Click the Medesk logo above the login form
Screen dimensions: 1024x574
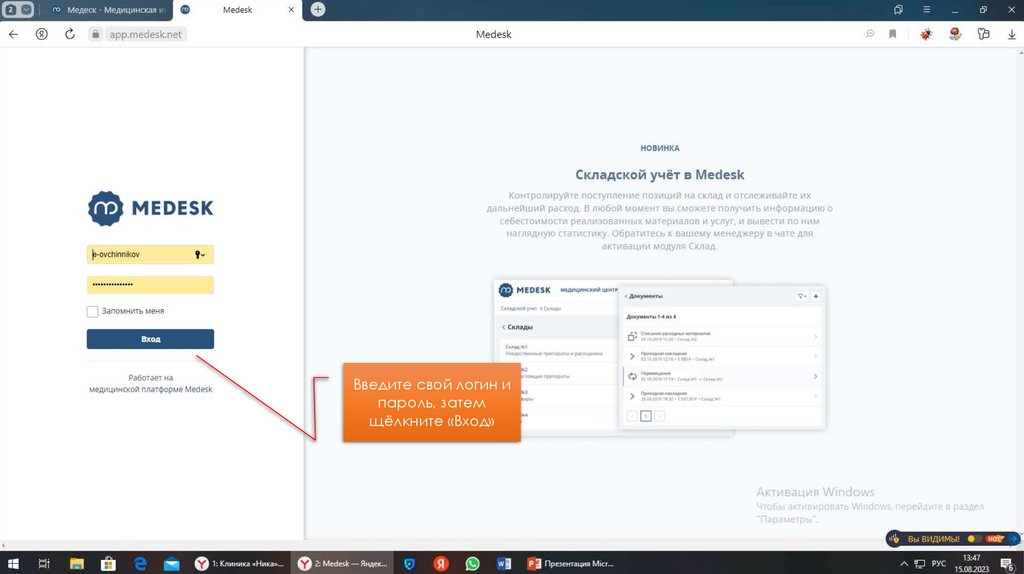pyautogui.click(x=150, y=208)
